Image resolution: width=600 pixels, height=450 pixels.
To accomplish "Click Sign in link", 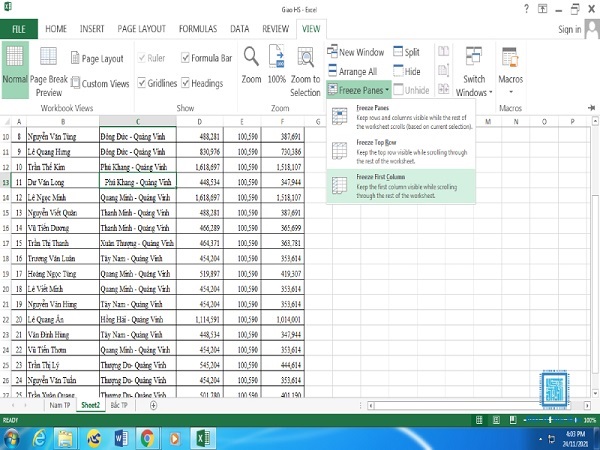I will pos(569,29).
